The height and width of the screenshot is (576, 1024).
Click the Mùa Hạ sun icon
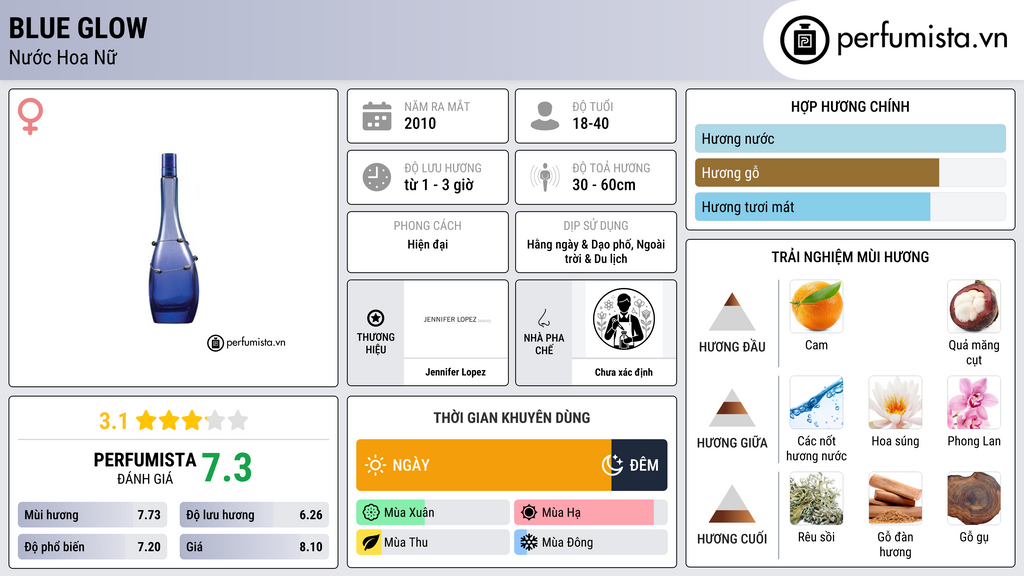coord(529,513)
